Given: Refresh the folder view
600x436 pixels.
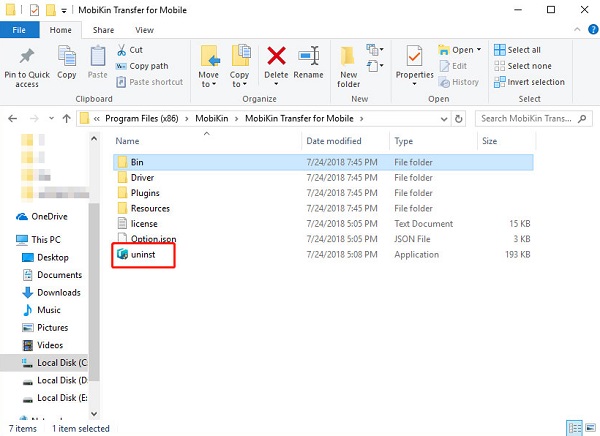Looking at the screenshot, I should [x=458, y=119].
